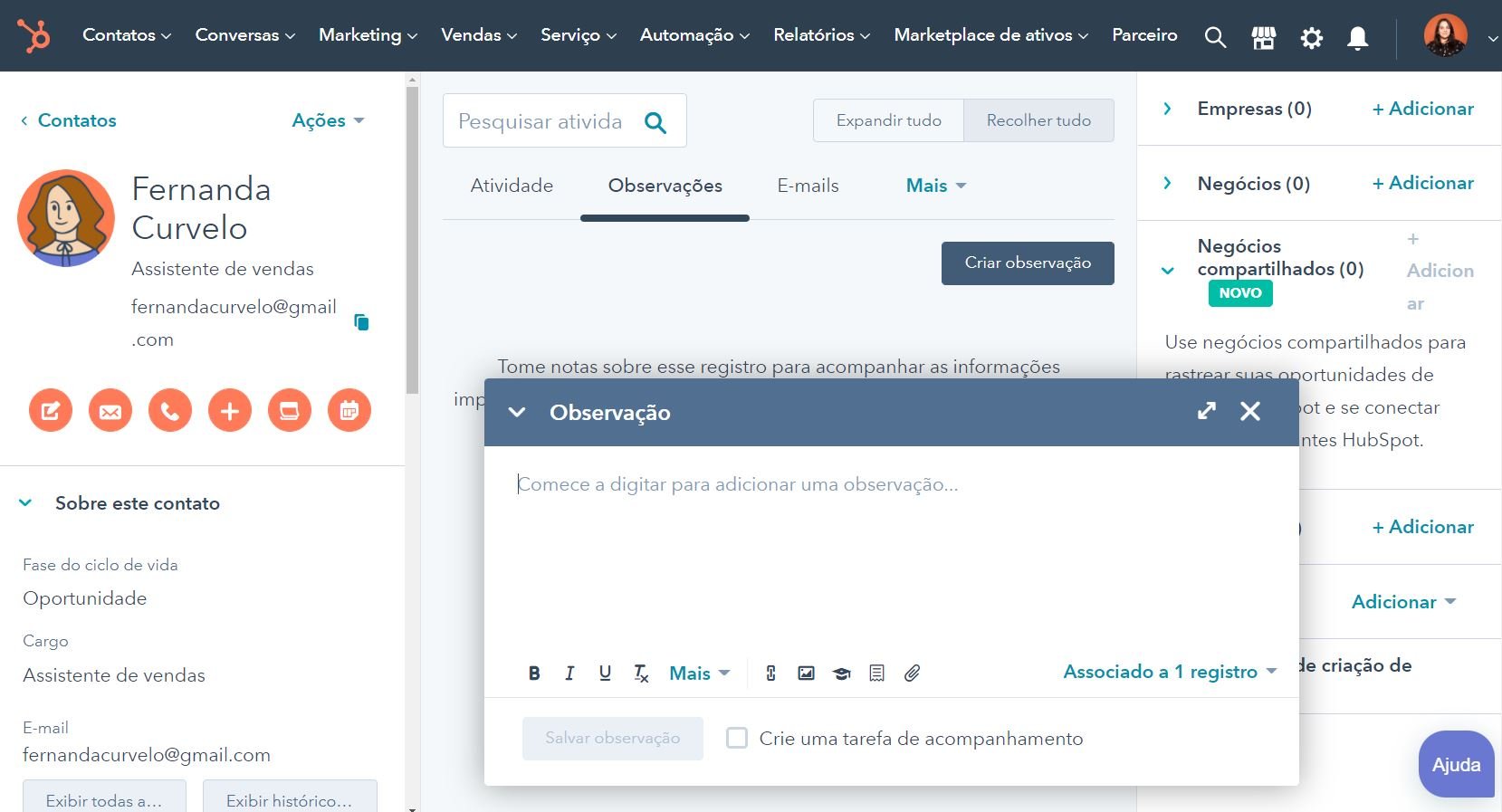Click the 'Criar observação' button

1028,263
